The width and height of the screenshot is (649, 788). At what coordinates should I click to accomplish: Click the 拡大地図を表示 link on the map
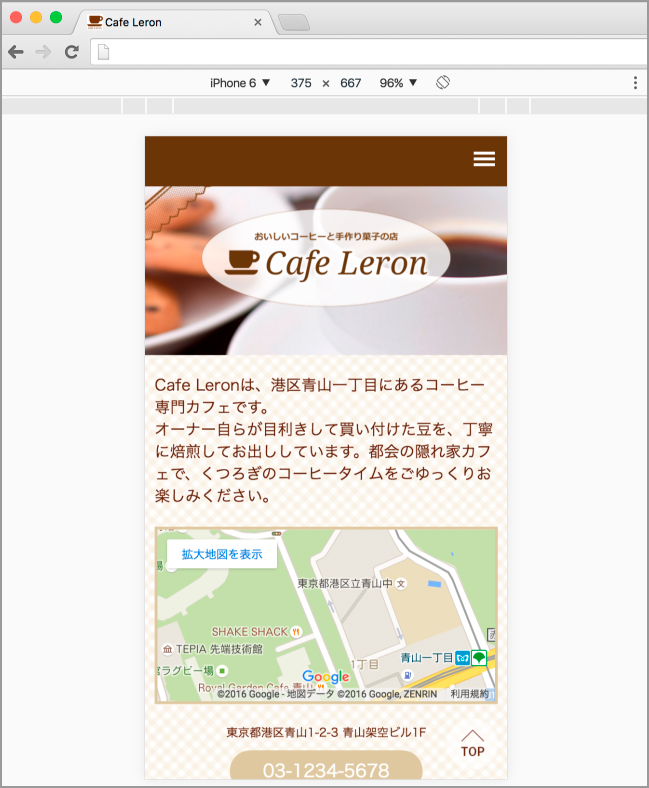tap(222, 554)
